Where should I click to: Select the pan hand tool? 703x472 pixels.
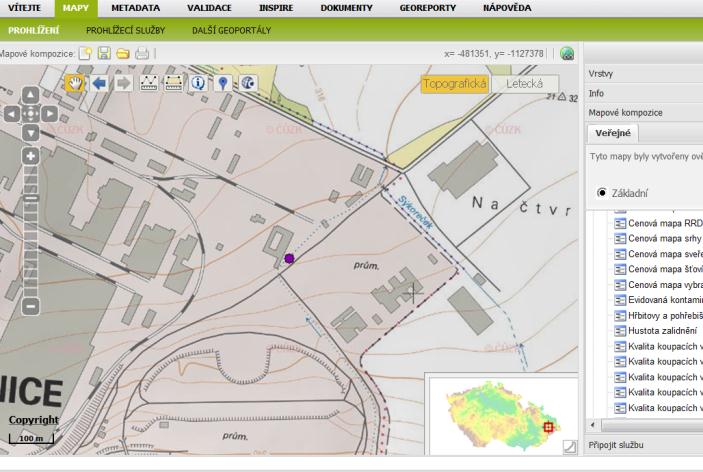tap(75, 83)
